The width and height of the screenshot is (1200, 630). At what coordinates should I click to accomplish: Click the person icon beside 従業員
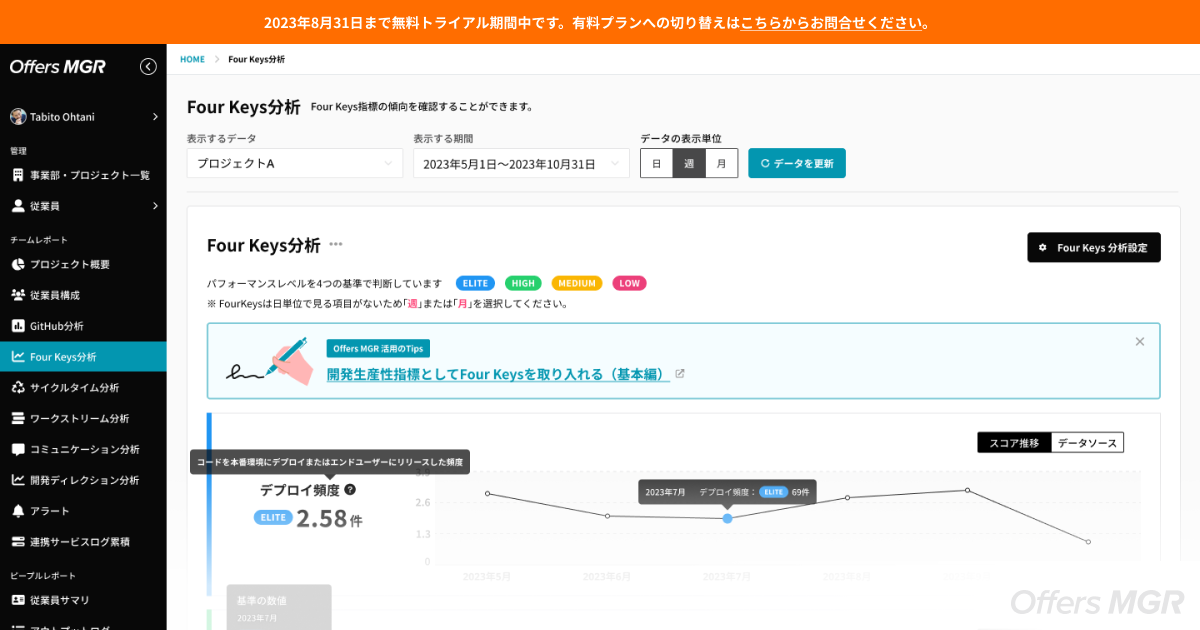coord(18,206)
